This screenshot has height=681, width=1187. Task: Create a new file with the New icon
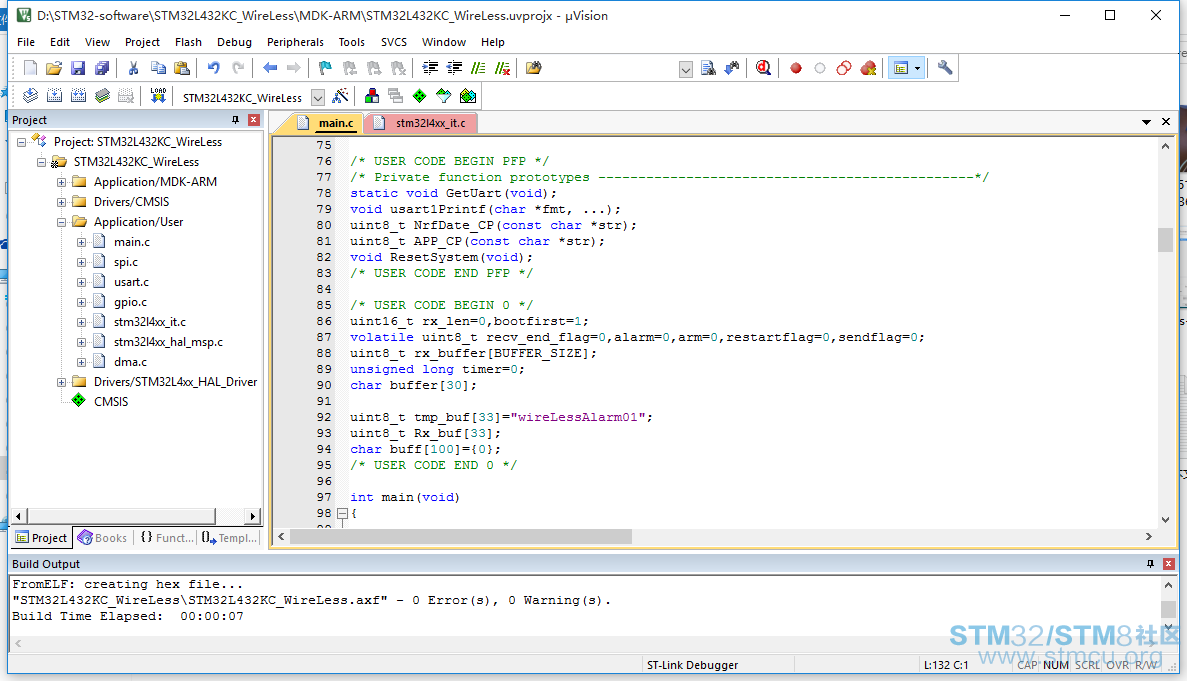click(30, 68)
